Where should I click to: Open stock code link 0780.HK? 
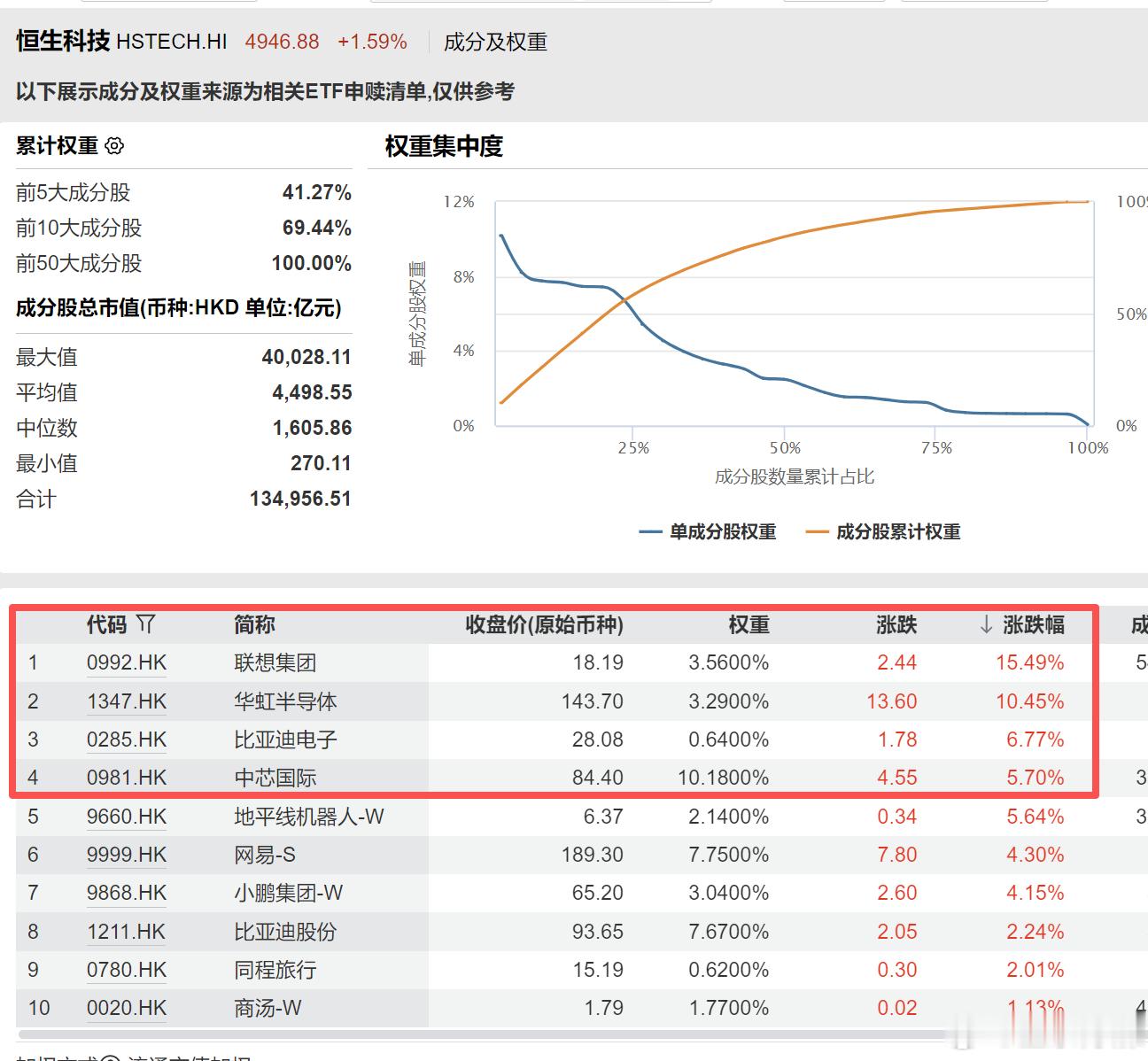pos(127,970)
